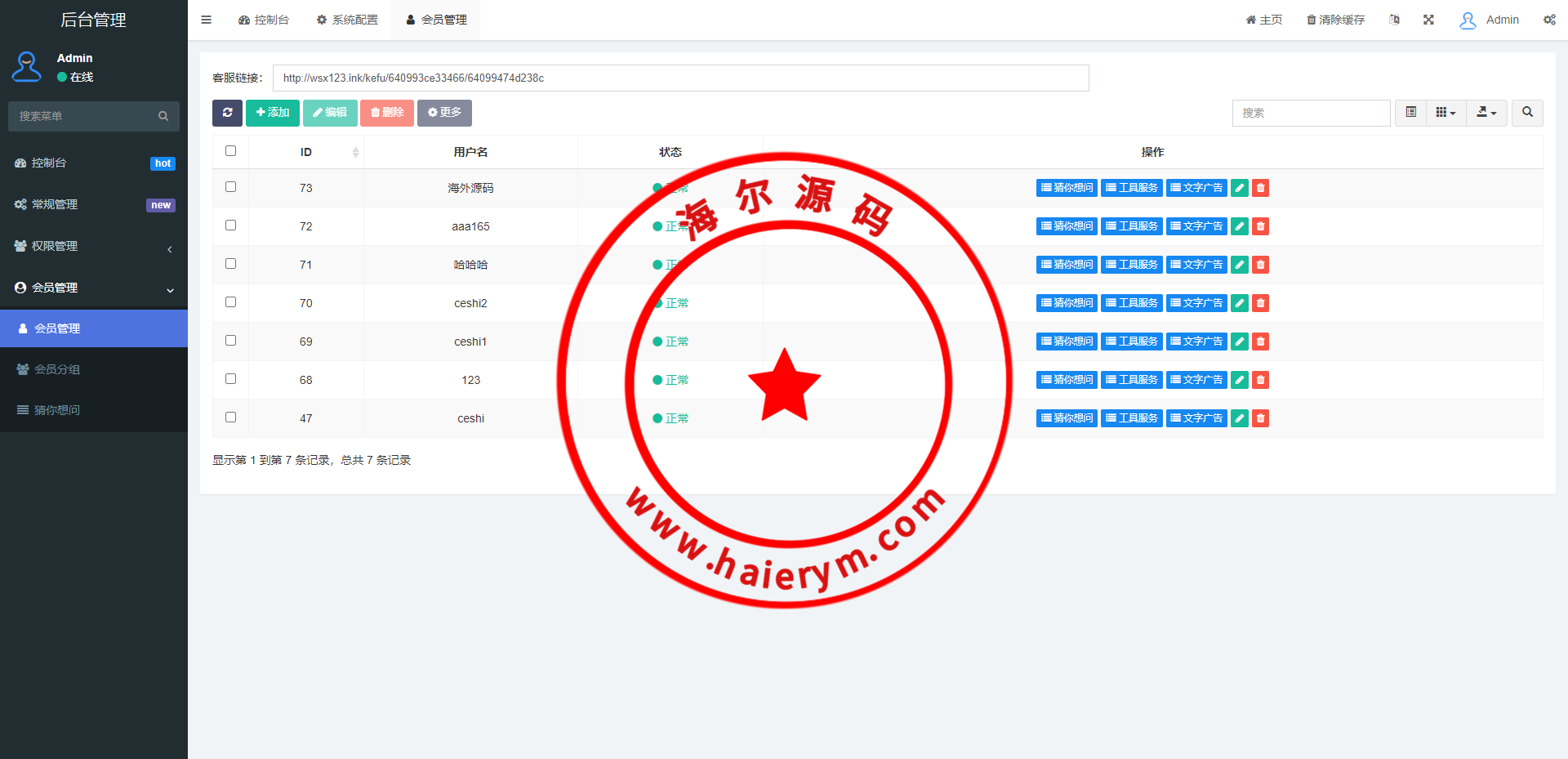Click the fullscreen icon in top bar
The width and height of the screenshot is (1568, 759).
1428,20
